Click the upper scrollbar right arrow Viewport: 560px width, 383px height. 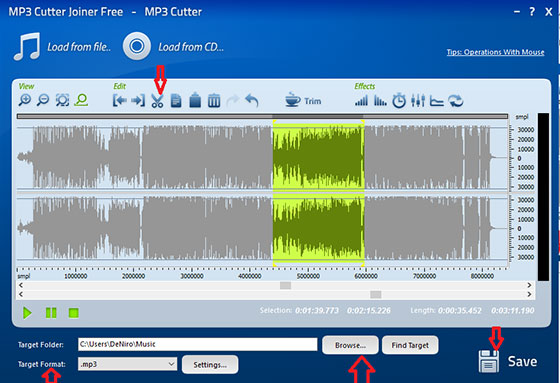point(529,285)
